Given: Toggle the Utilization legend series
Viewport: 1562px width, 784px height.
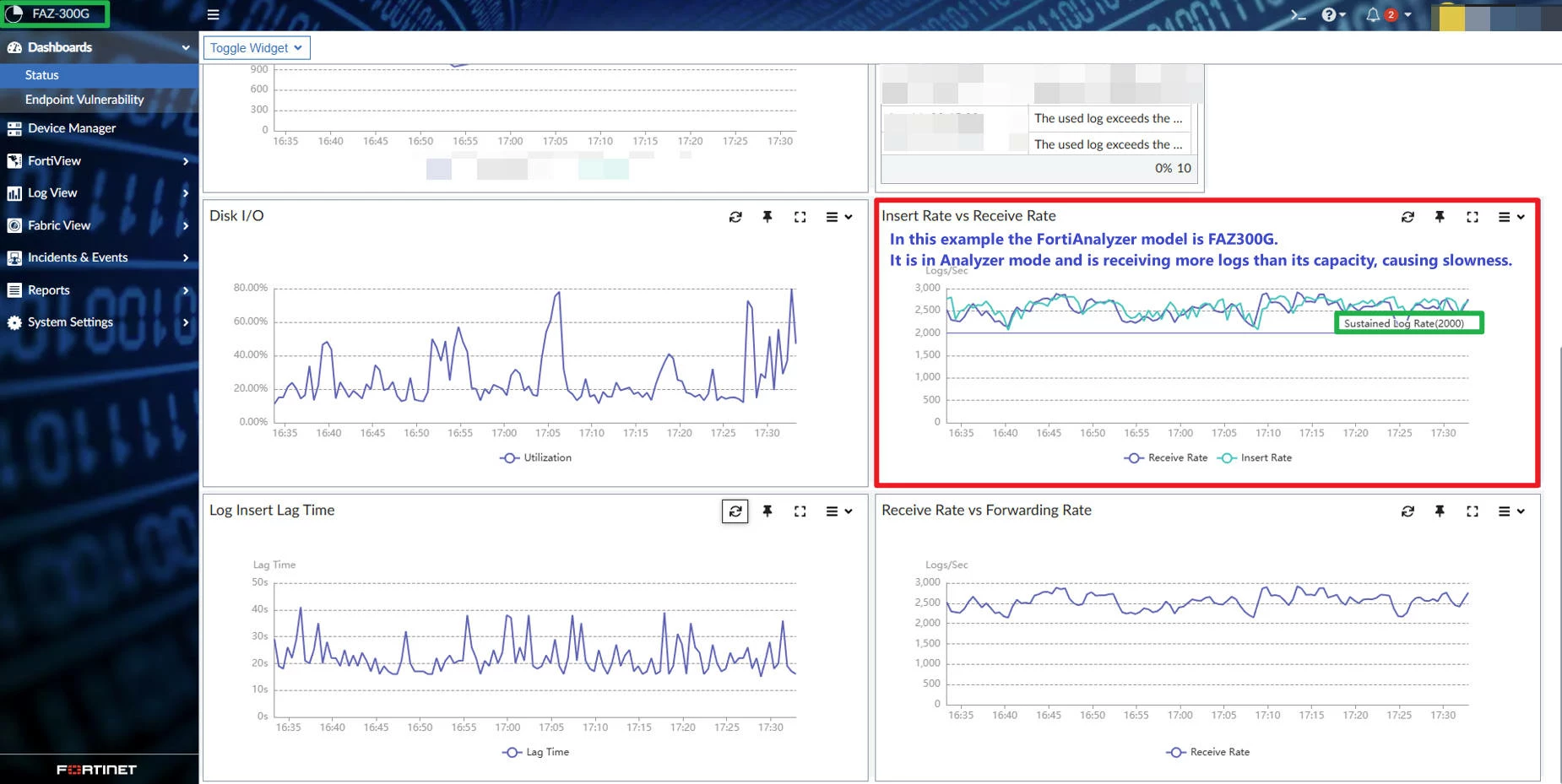Looking at the screenshot, I should 535,457.
